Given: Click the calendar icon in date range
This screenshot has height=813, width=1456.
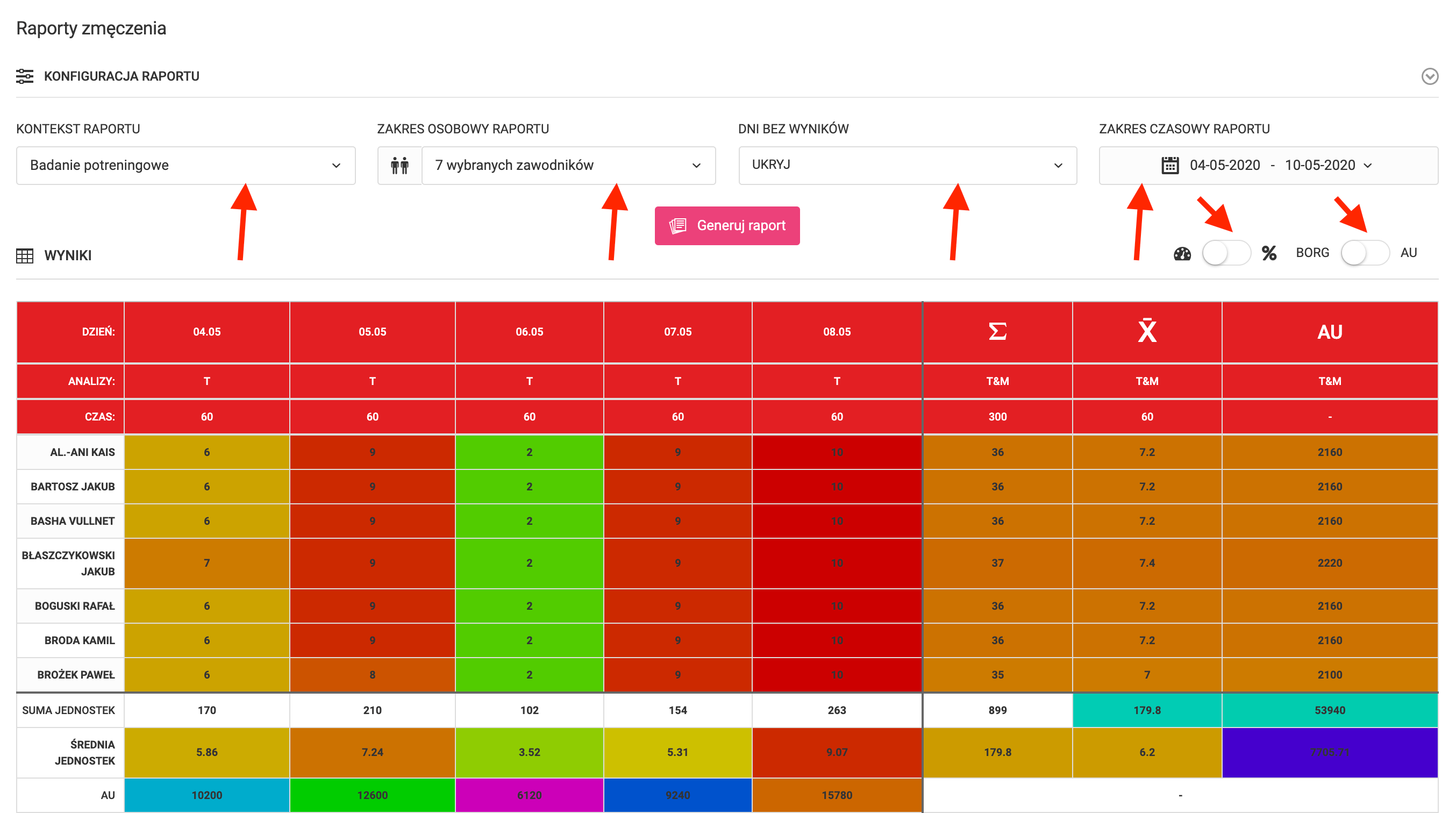Looking at the screenshot, I should tap(1169, 166).
